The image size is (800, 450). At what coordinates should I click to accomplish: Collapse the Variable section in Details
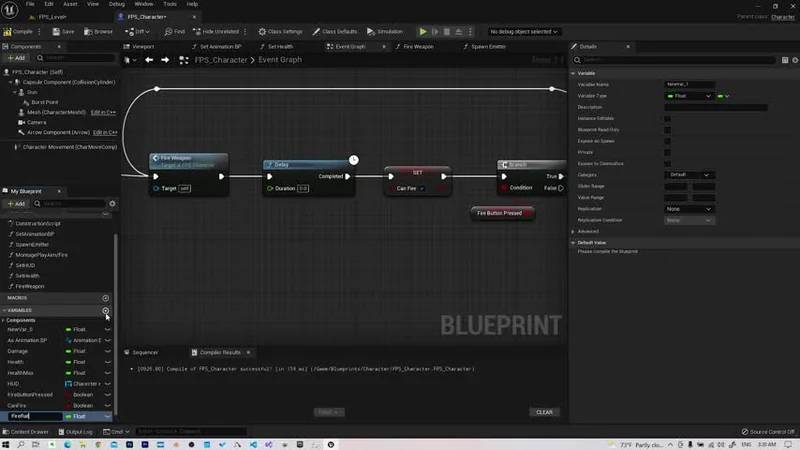[x=573, y=73]
